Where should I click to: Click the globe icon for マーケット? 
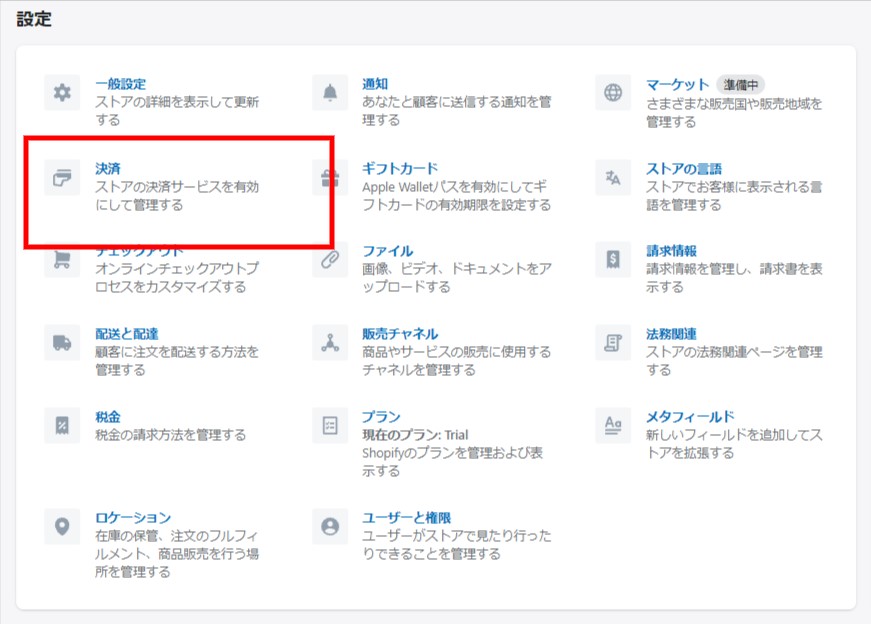(x=613, y=94)
